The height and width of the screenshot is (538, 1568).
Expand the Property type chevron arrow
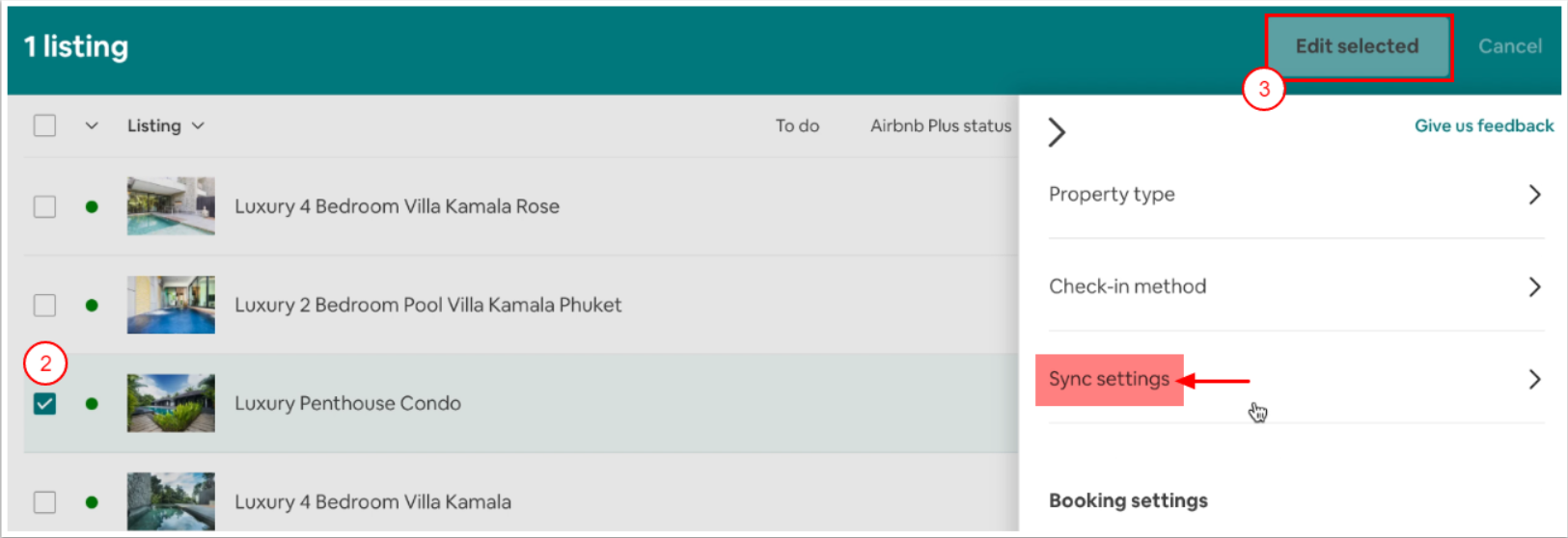pos(1534,195)
